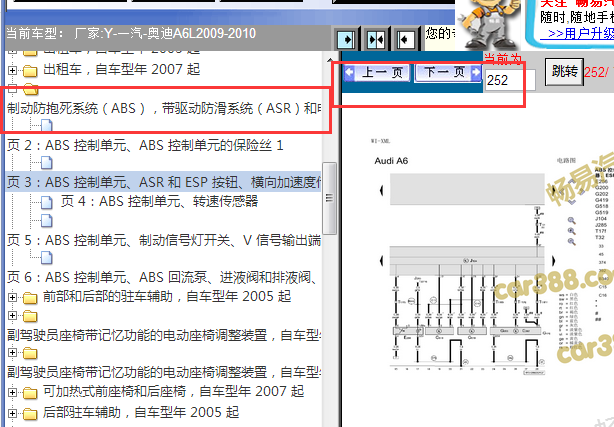Viewport: 614px width, 427px height.
Task: Go to next page with 下一页
Action: (448, 72)
